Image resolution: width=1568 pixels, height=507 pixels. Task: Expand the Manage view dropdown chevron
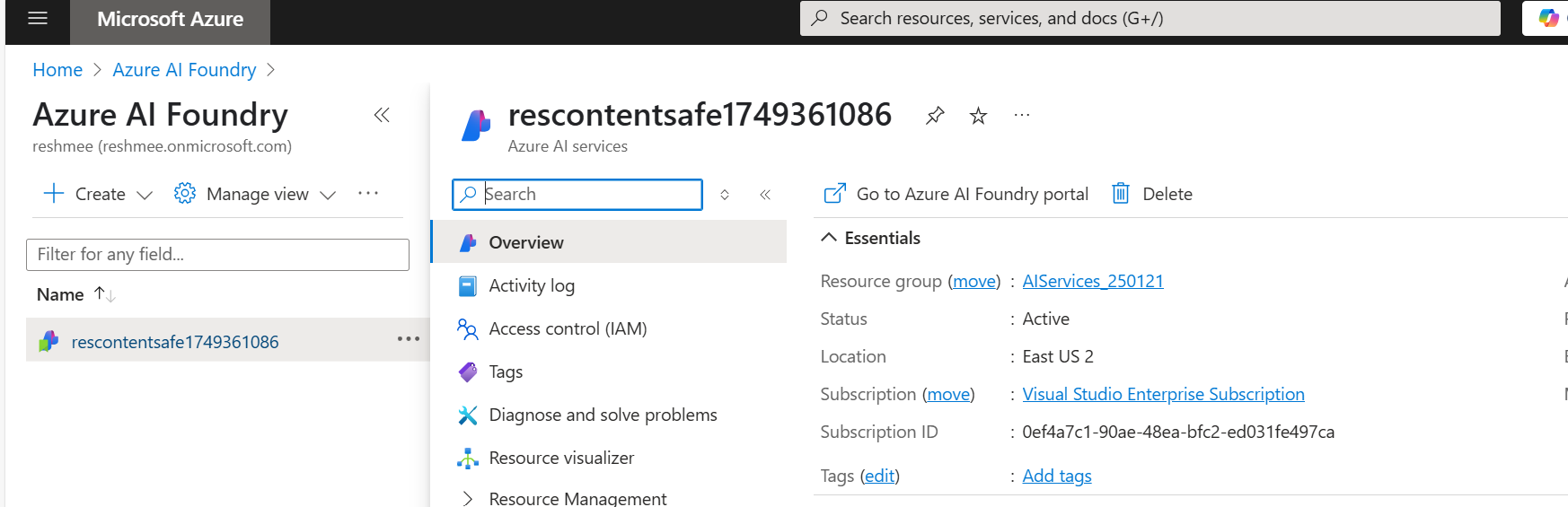coord(328,195)
